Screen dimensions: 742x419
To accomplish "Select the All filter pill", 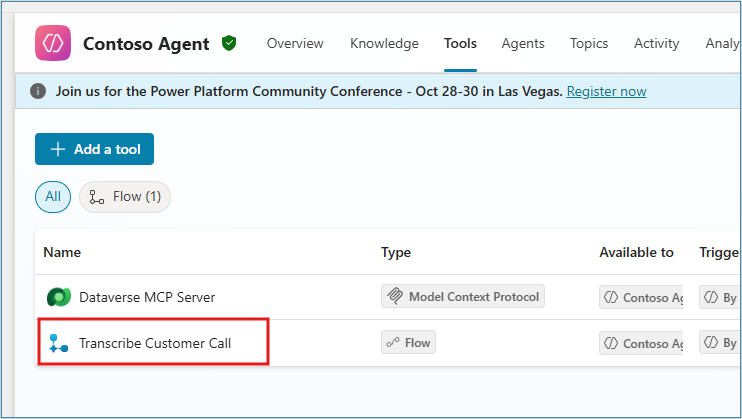I will click(x=53, y=196).
